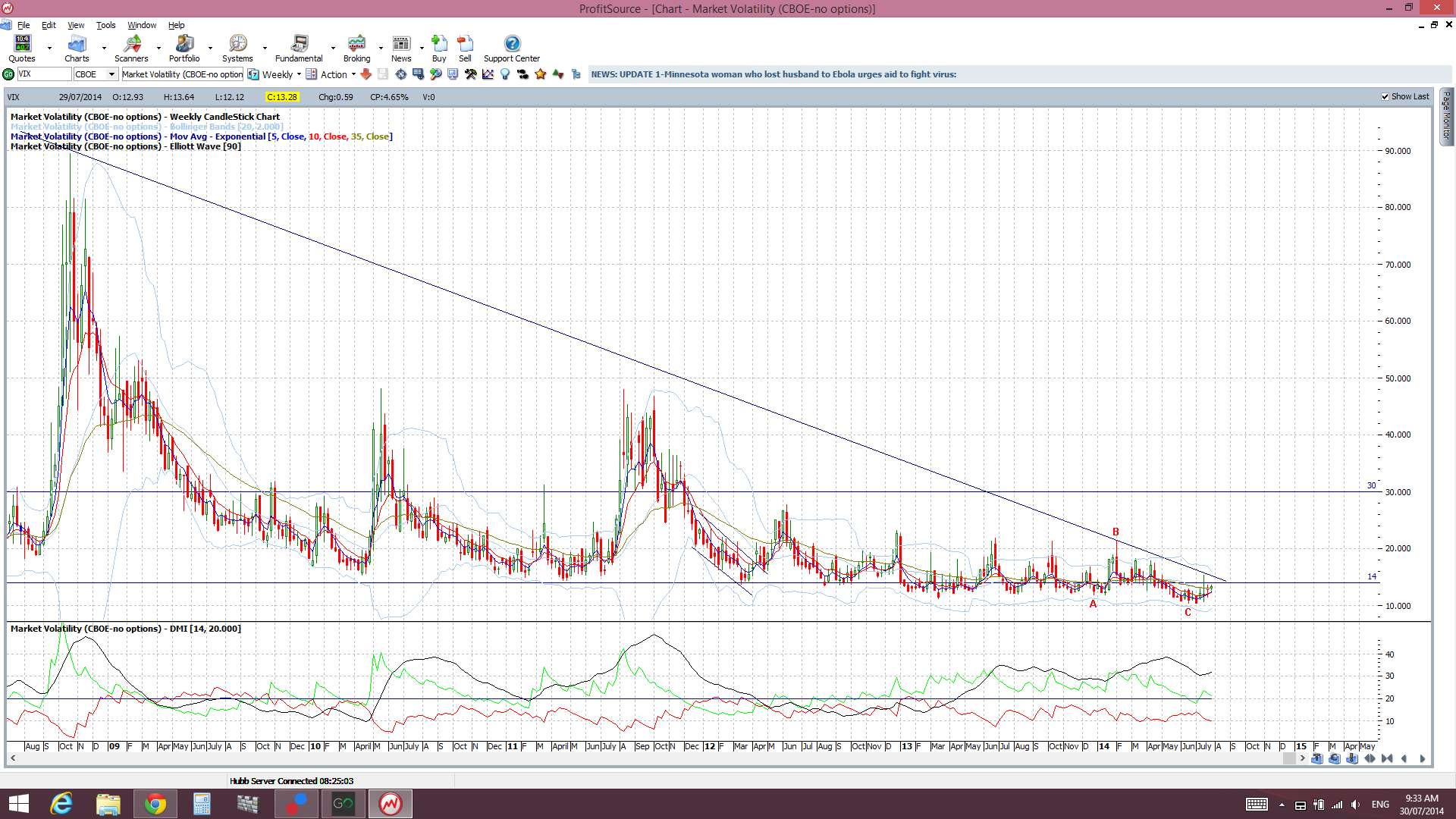Select the crosshair cursor tool

[x=400, y=74]
